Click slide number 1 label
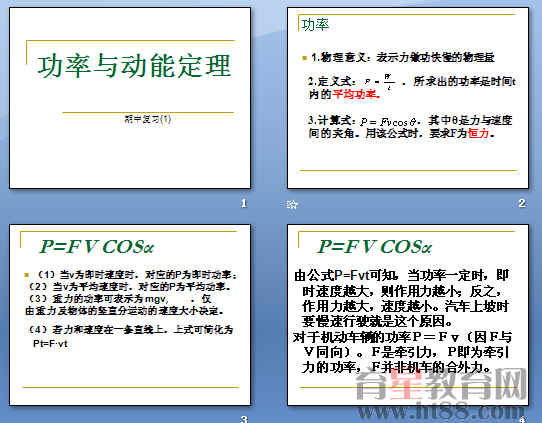The image size is (542, 423). 244,203
